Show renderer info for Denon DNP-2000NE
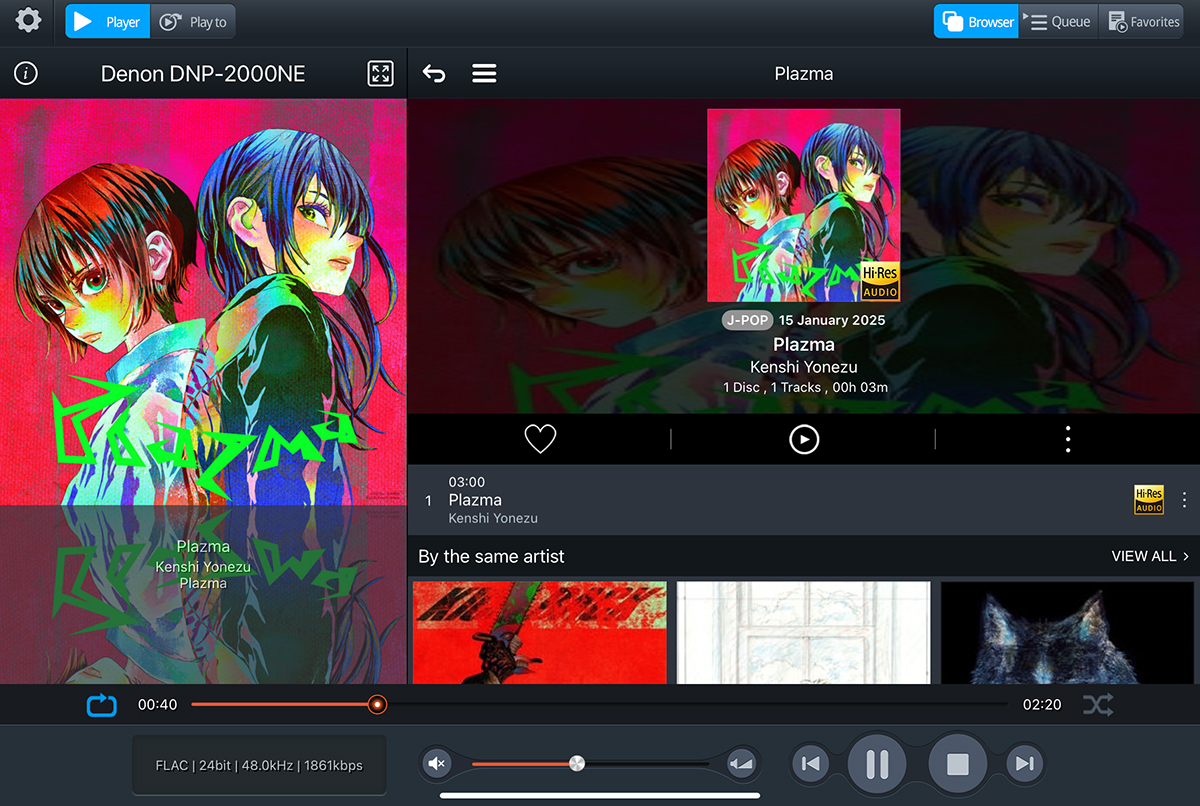This screenshot has height=806, width=1200. [26, 73]
